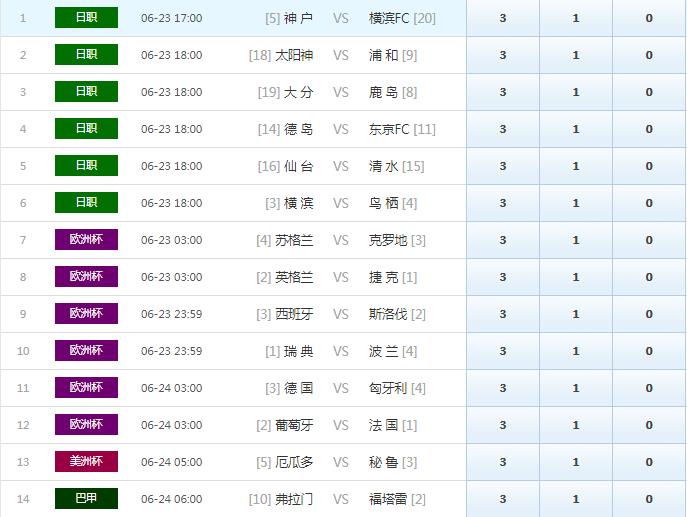Viewport: 687px width, 517px height.
Task: Choose option 3 for 苏格兰 vs 克罗地亚
Action: [503, 240]
